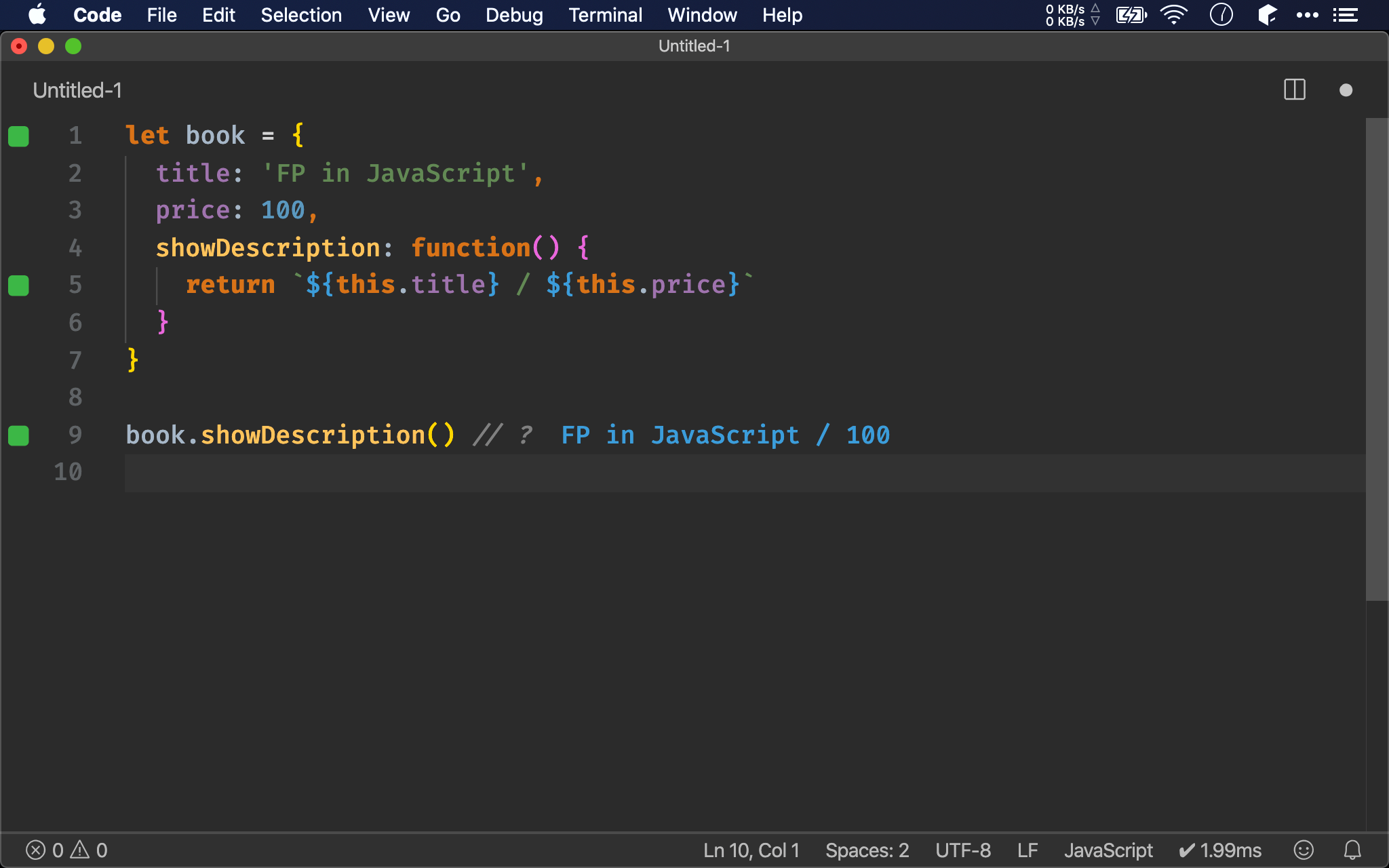Place cursor on empty line 10

point(407,473)
